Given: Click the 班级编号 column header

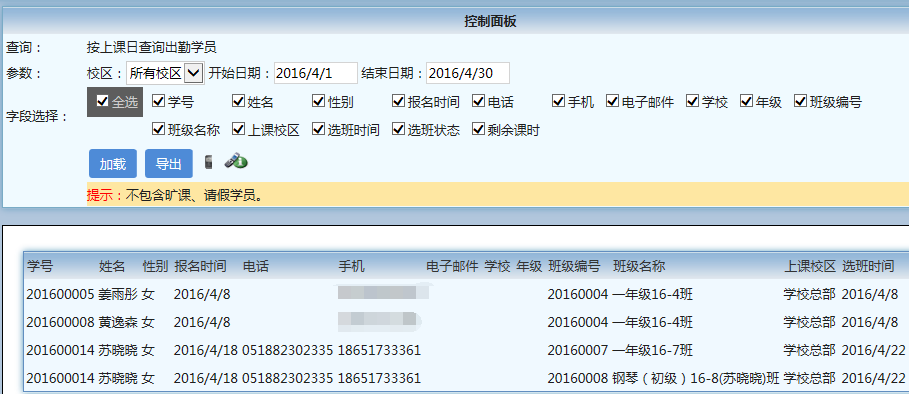Looking at the screenshot, I should (574, 267).
